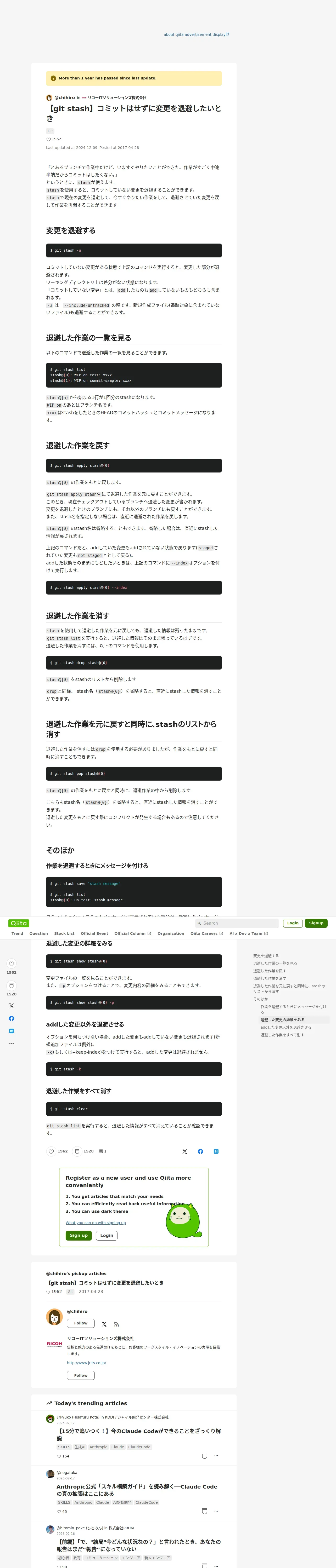Screen dimensions: 336x1568
Task: Click the Qiita logo in the header
Action: (19, 923)
